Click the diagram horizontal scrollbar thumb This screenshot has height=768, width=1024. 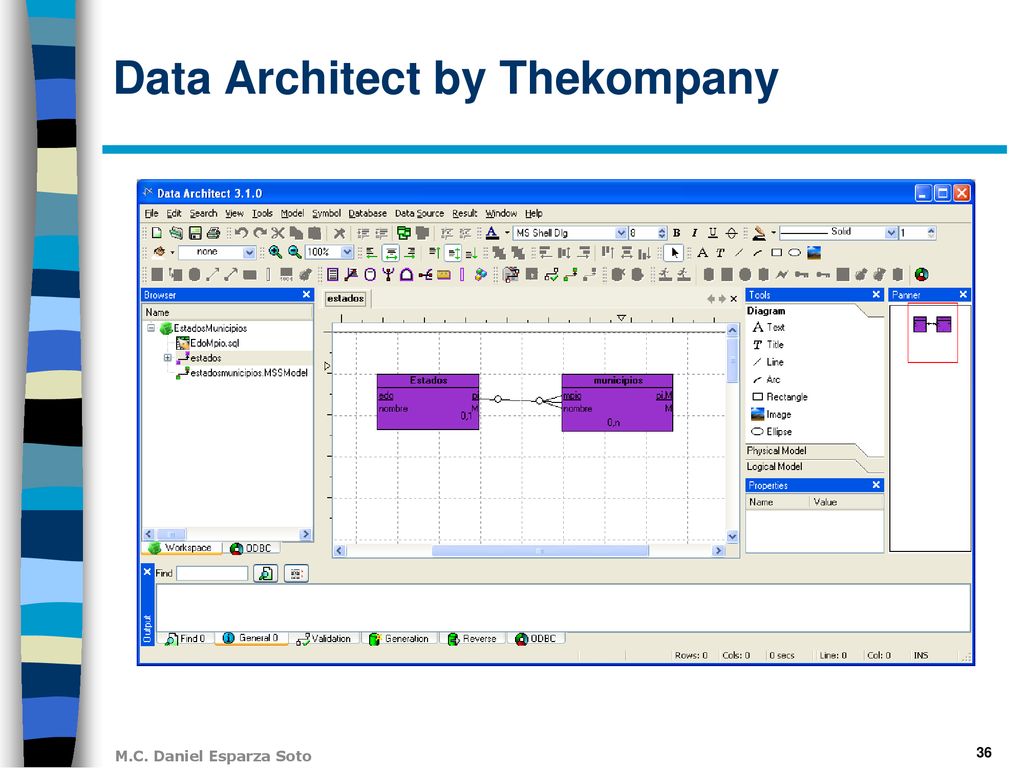(x=540, y=551)
